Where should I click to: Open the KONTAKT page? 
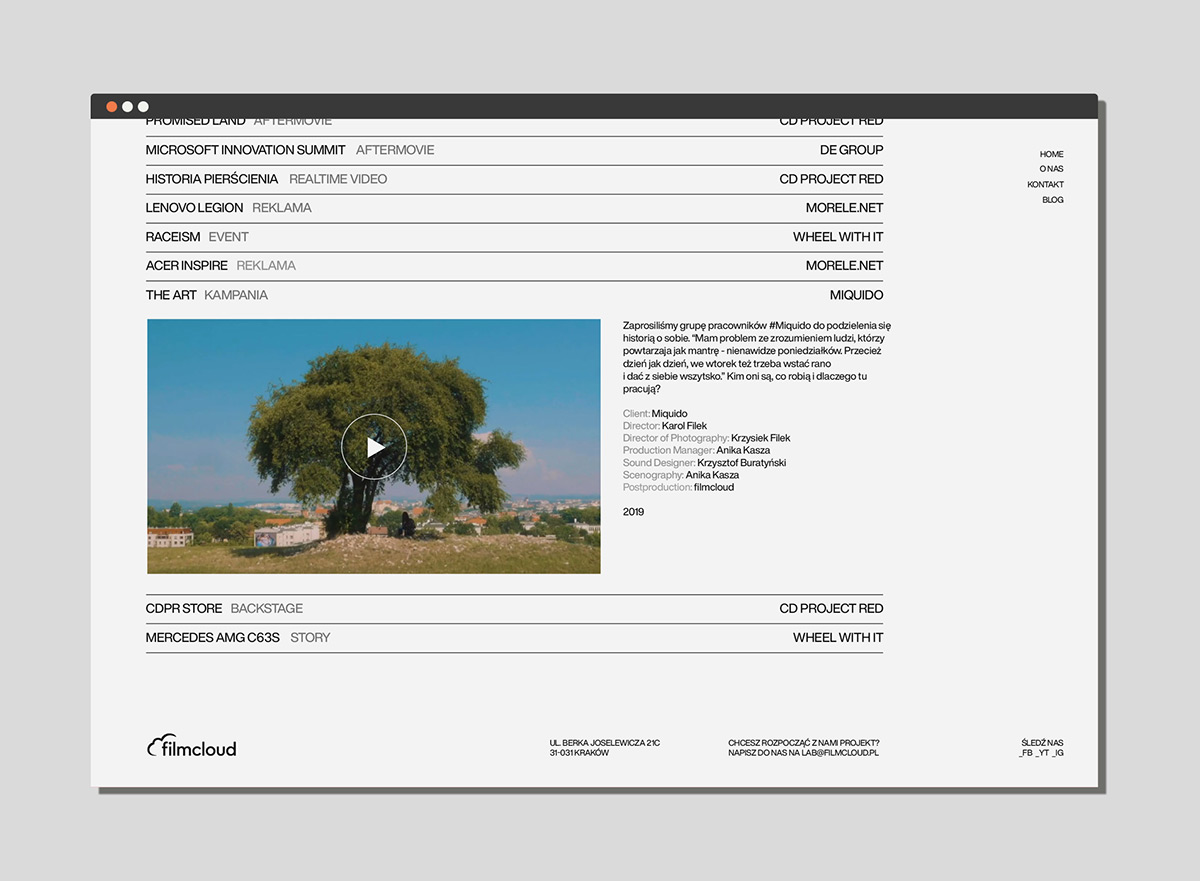[x=1045, y=185]
